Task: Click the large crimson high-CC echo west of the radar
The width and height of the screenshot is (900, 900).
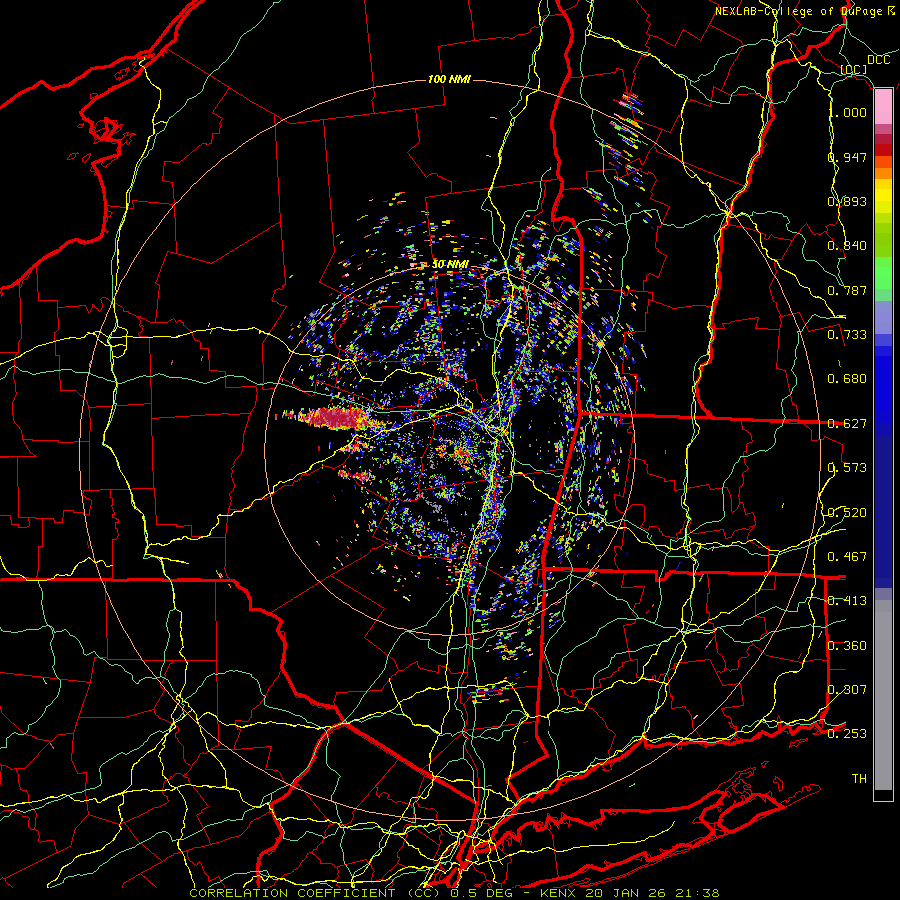Action: tap(335, 418)
